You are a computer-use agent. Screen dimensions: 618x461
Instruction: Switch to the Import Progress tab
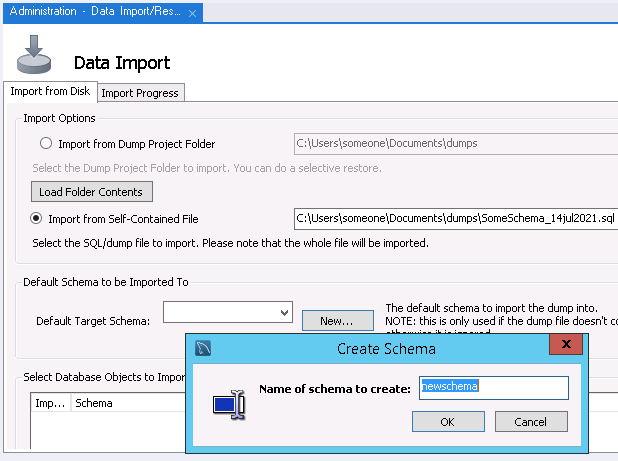coord(140,93)
